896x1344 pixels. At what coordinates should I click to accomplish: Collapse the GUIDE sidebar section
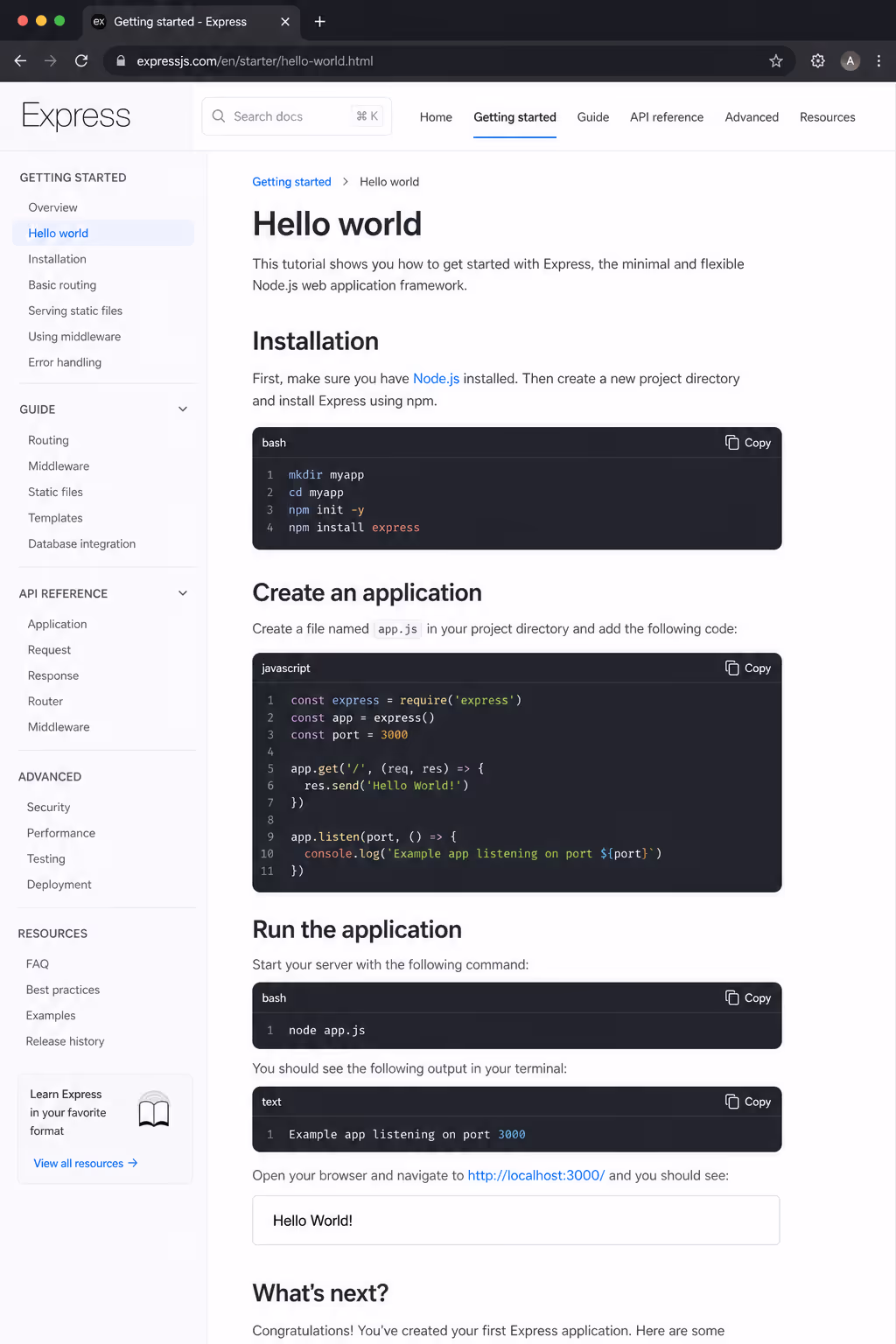(183, 409)
